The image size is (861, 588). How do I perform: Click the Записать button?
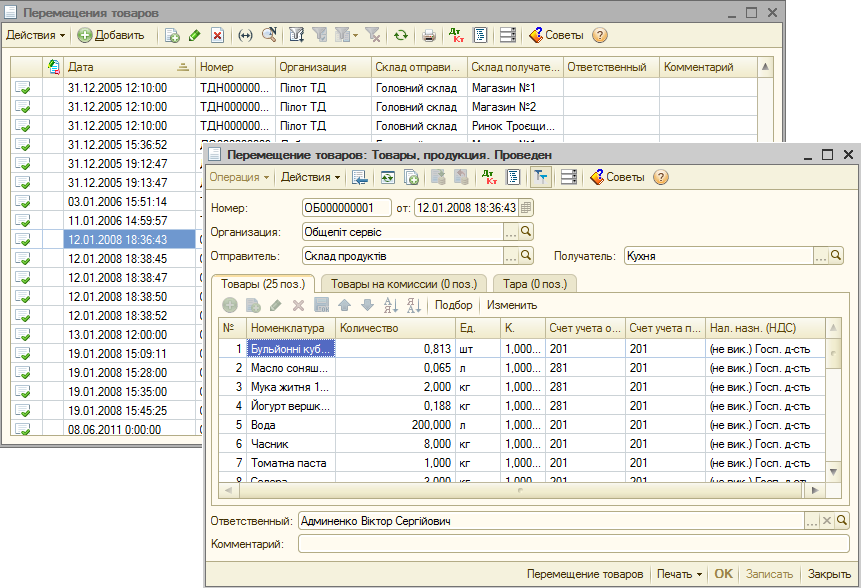click(x=769, y=574)
